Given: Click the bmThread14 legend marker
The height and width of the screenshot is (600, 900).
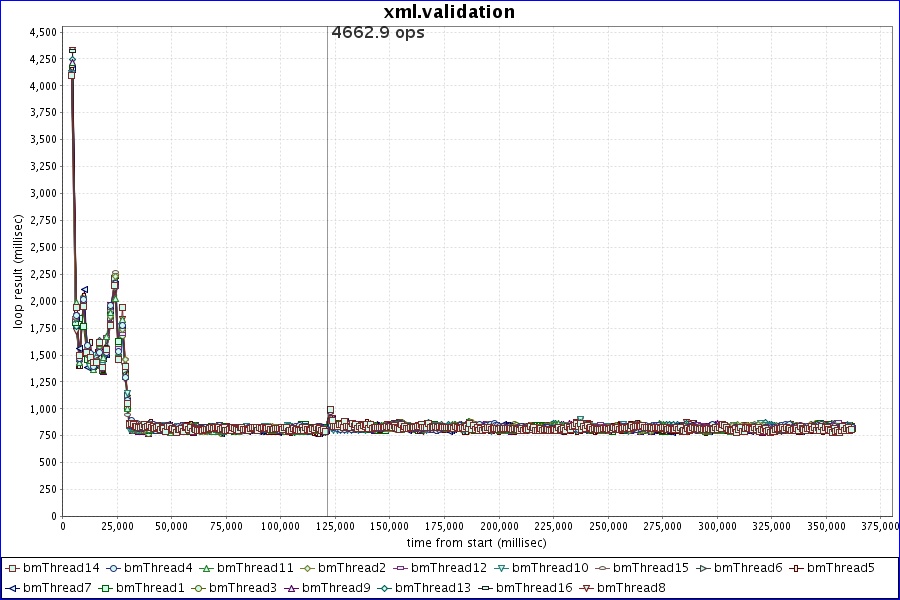Looking at the screenshot, I should tap(12, 568).
